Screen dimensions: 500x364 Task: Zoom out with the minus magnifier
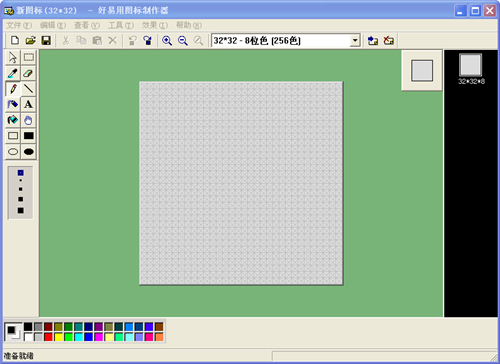click(x=183, y=41)
